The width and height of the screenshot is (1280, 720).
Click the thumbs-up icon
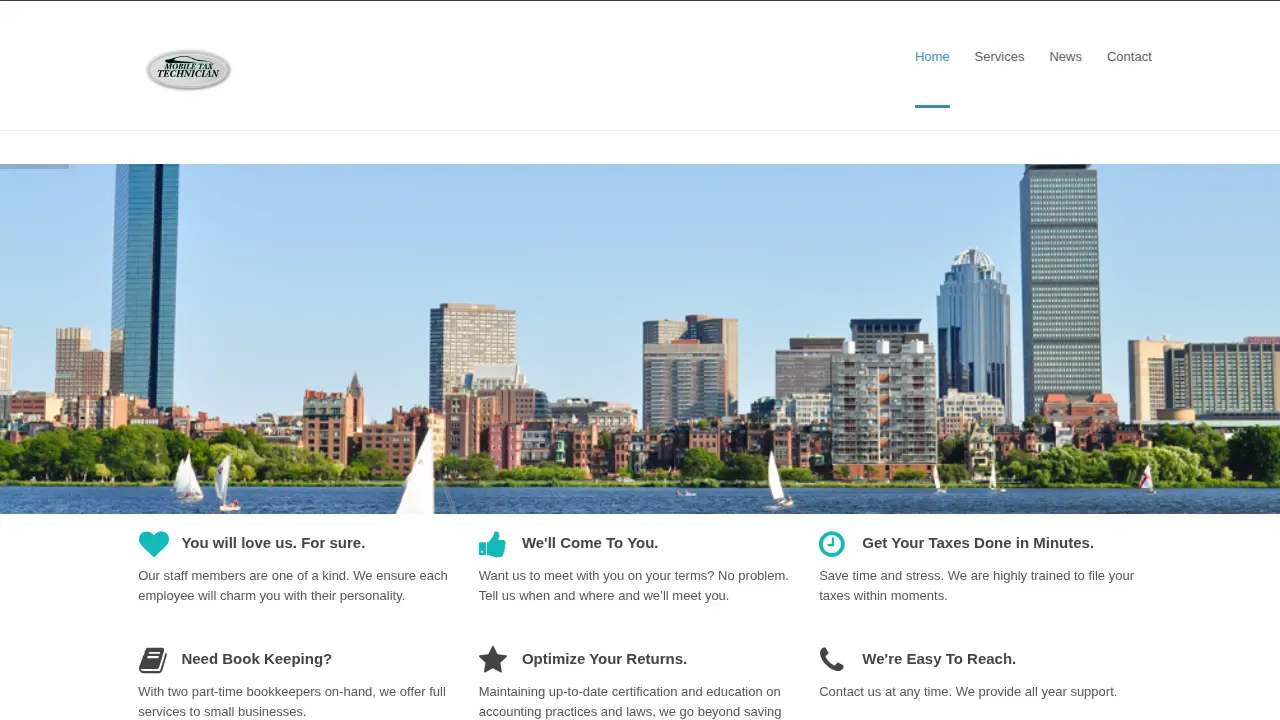(x=492, y=544)
